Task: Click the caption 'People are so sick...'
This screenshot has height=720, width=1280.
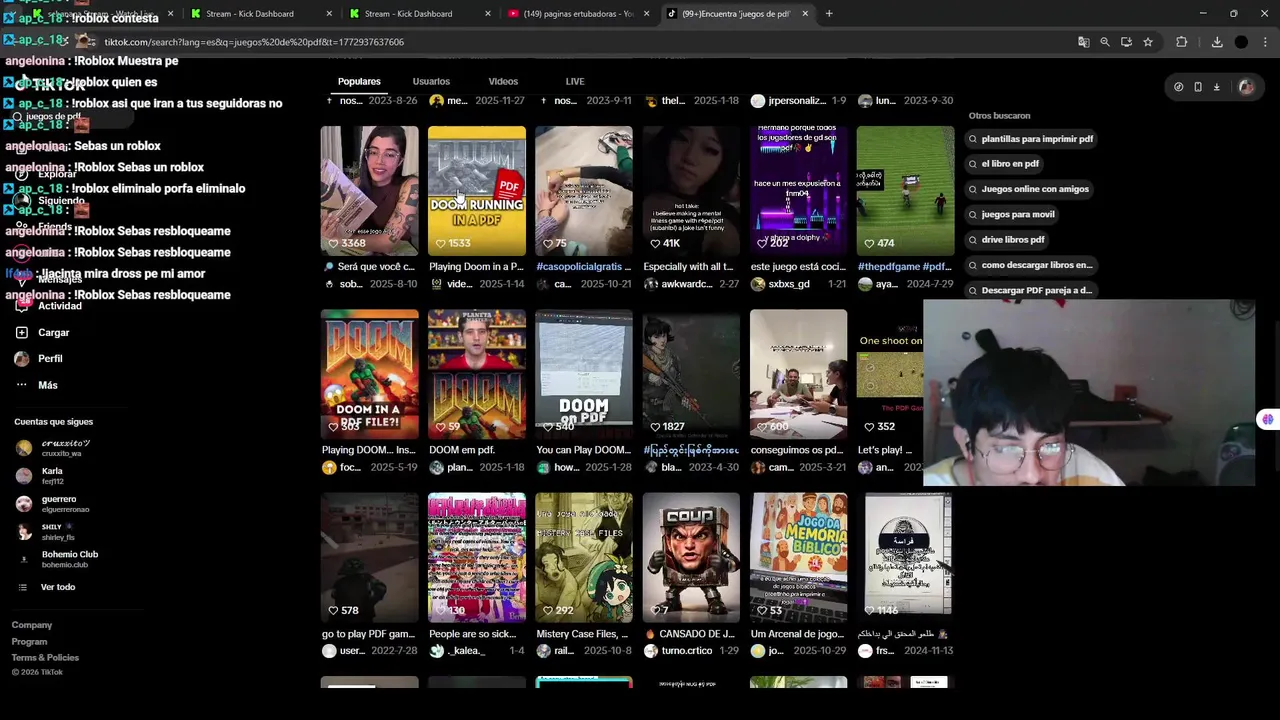Action: pyautogui.click(x=473, y=634)
